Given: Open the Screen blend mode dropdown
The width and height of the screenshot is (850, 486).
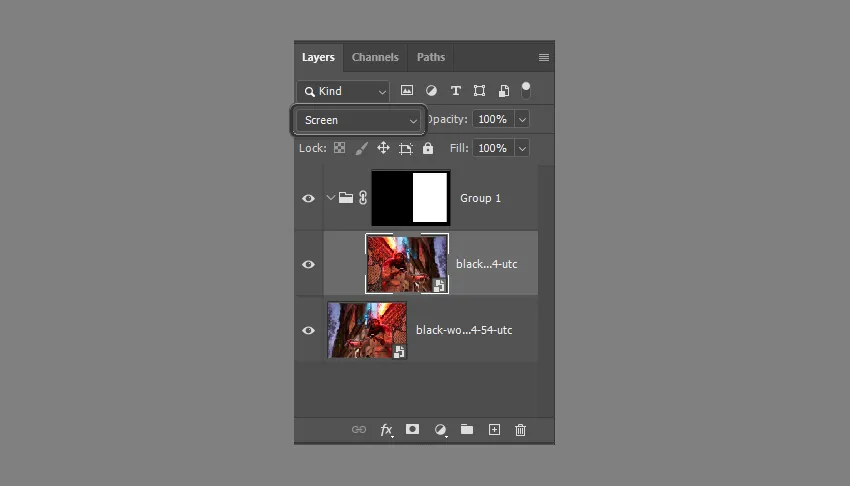Looking at the screenshot, I should (x=360, y=120).
